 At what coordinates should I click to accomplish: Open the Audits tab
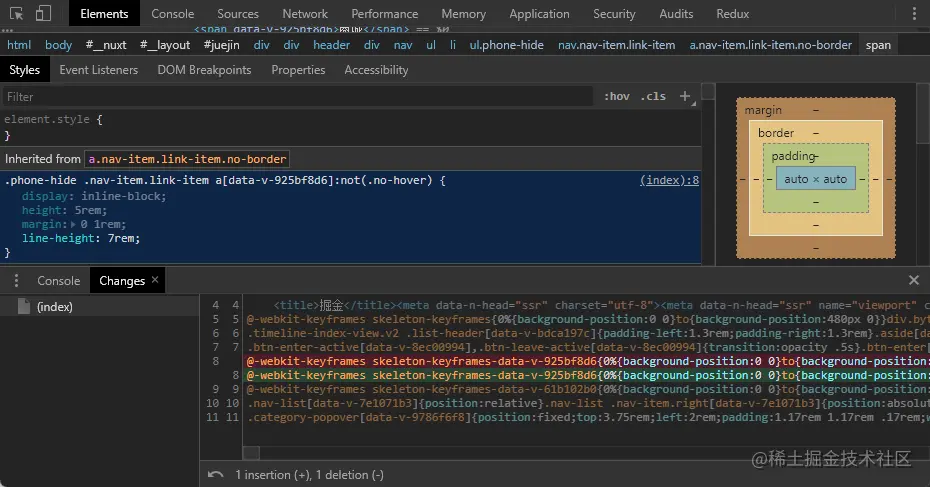click(676, 14)
